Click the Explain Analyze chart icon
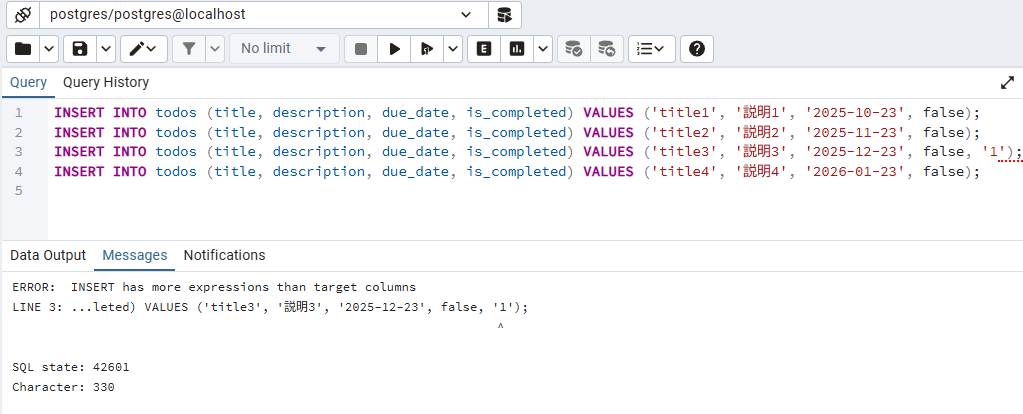The height and width of the screenshot is (414, 1023). click(x=517, y=48)
